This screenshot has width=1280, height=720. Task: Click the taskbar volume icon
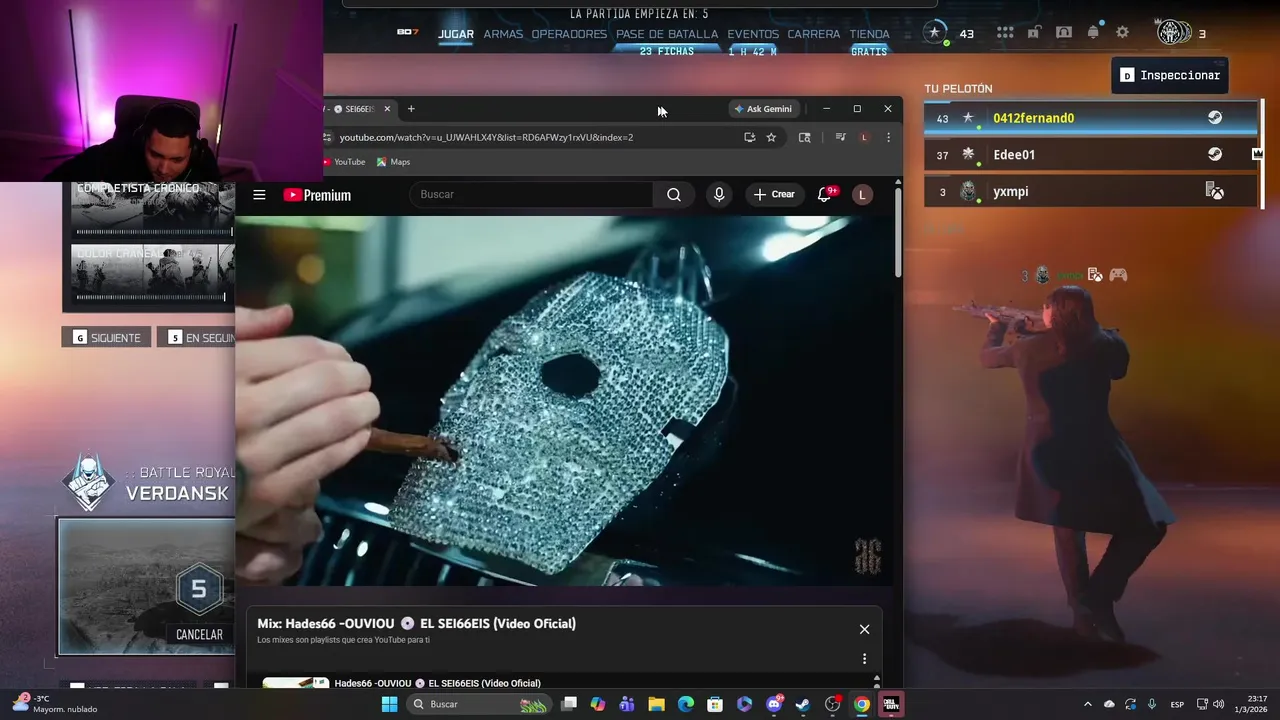tap(1218, 704)
